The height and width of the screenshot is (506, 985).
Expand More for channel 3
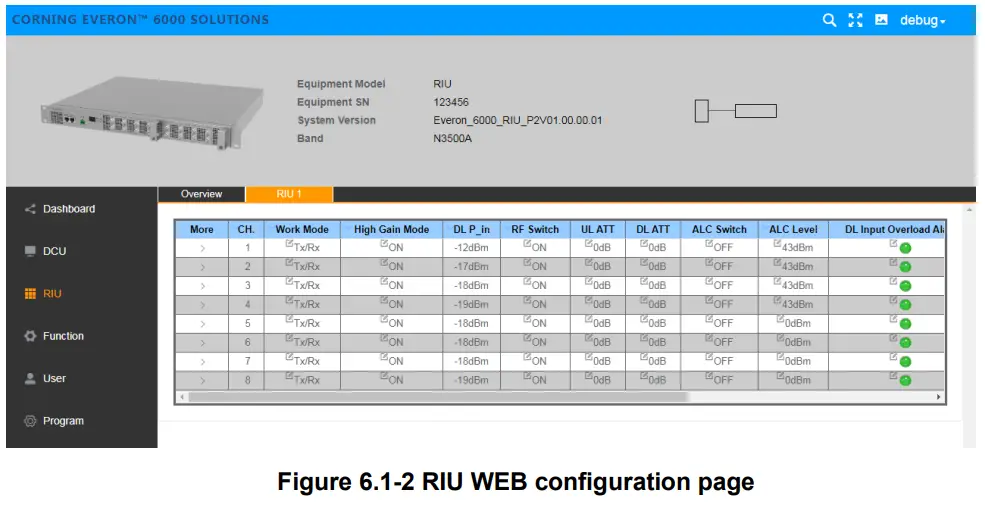(202, 286)
